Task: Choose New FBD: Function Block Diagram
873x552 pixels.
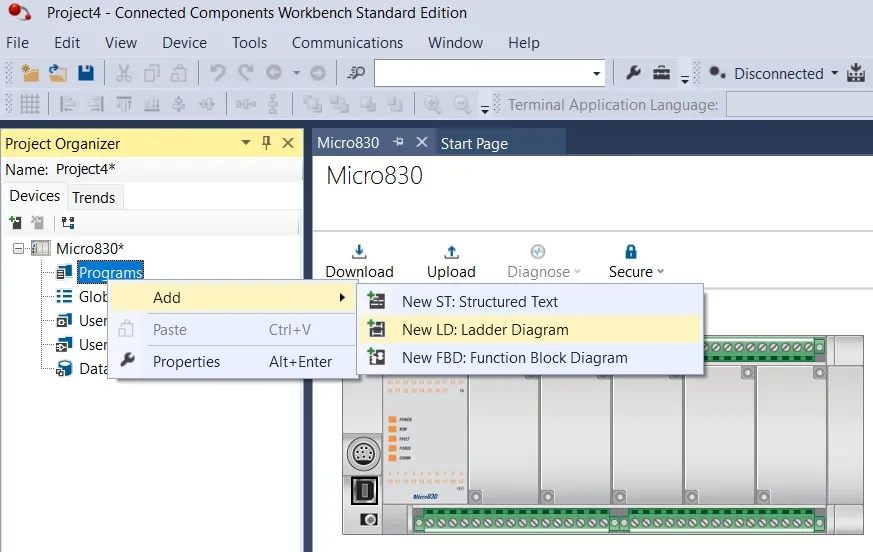Action: (529, 358)
